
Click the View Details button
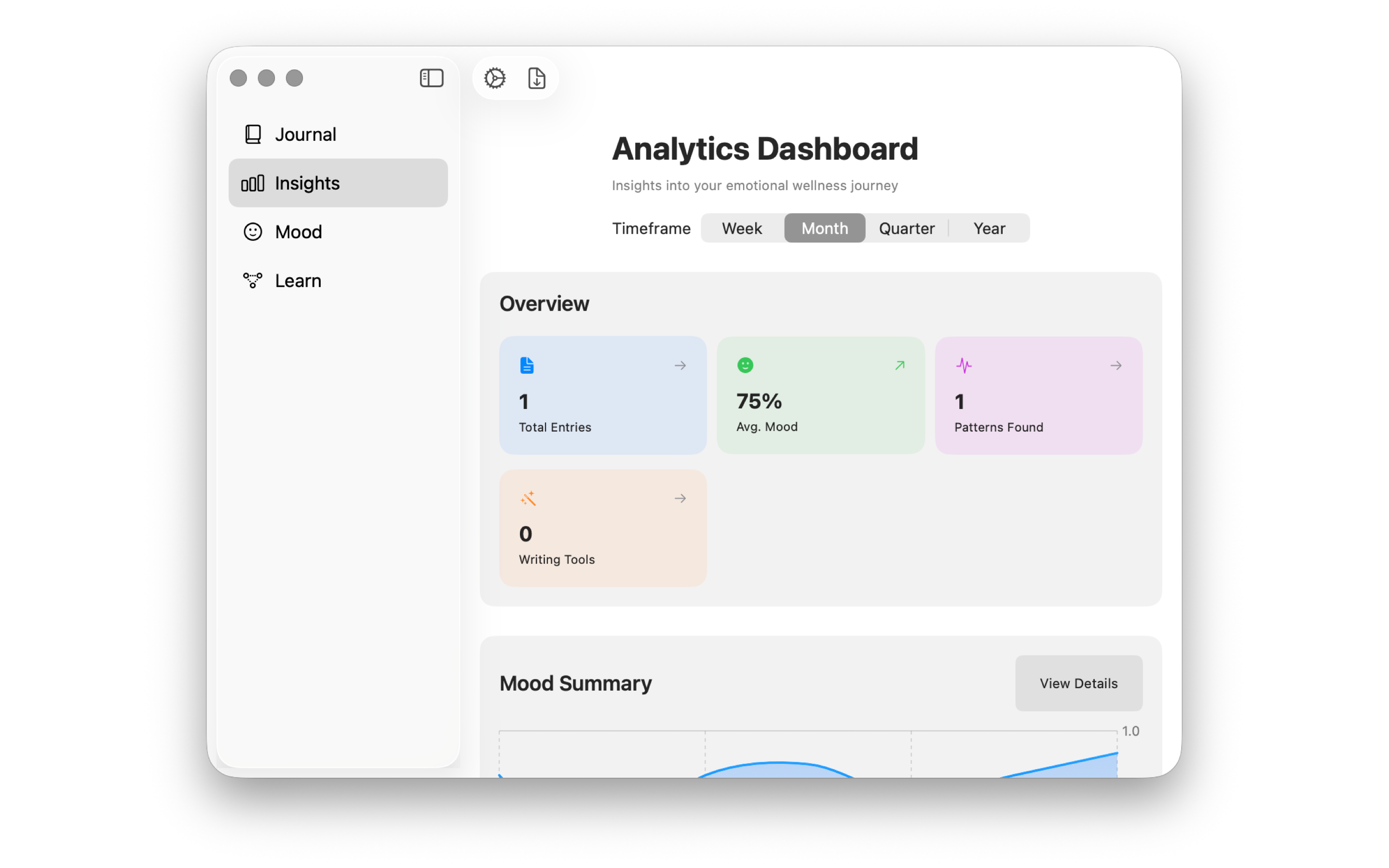(x=1078, y=683)
